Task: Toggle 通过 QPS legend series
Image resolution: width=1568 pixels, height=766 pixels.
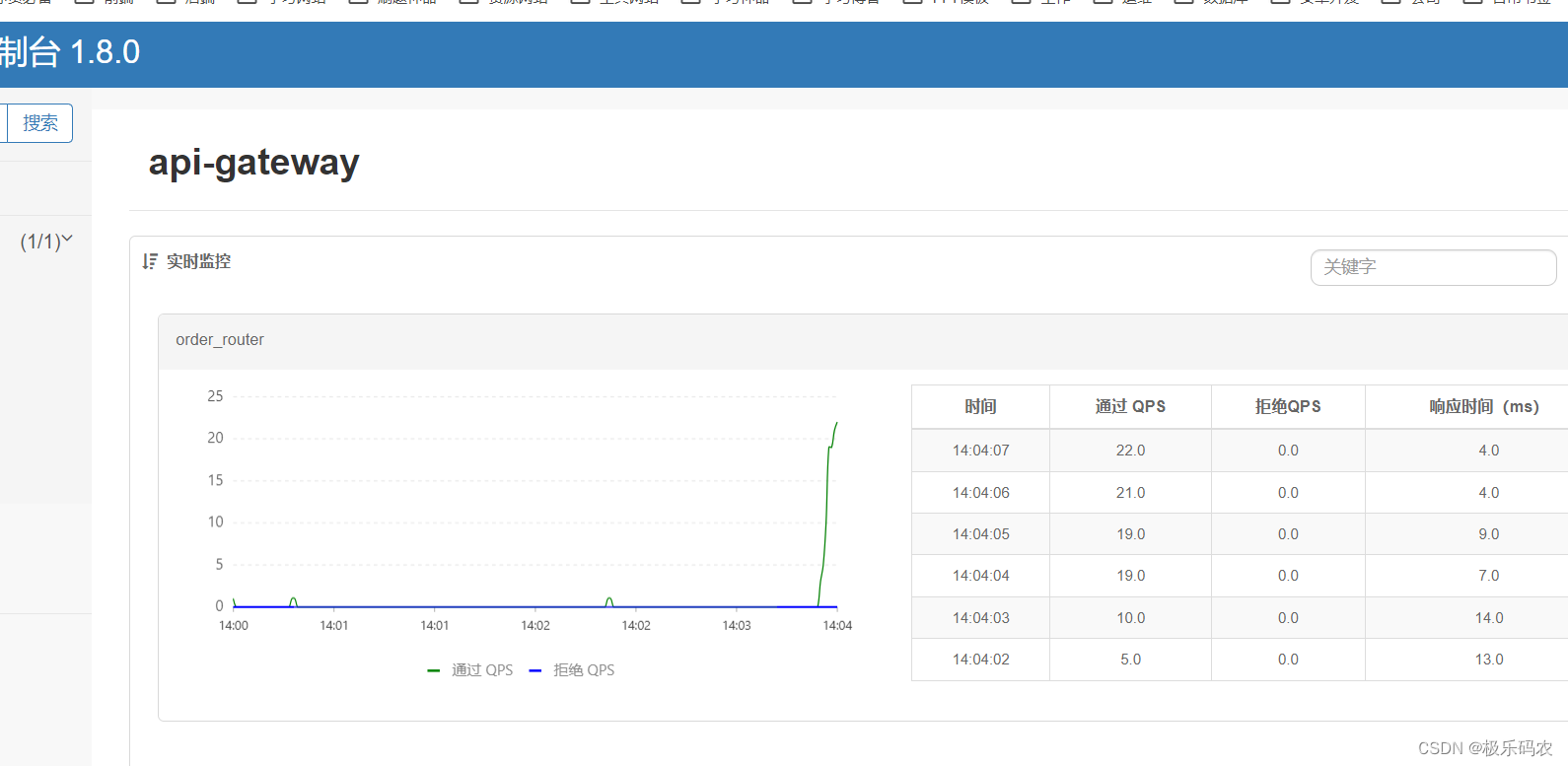Action: click(x=470, y=670)
